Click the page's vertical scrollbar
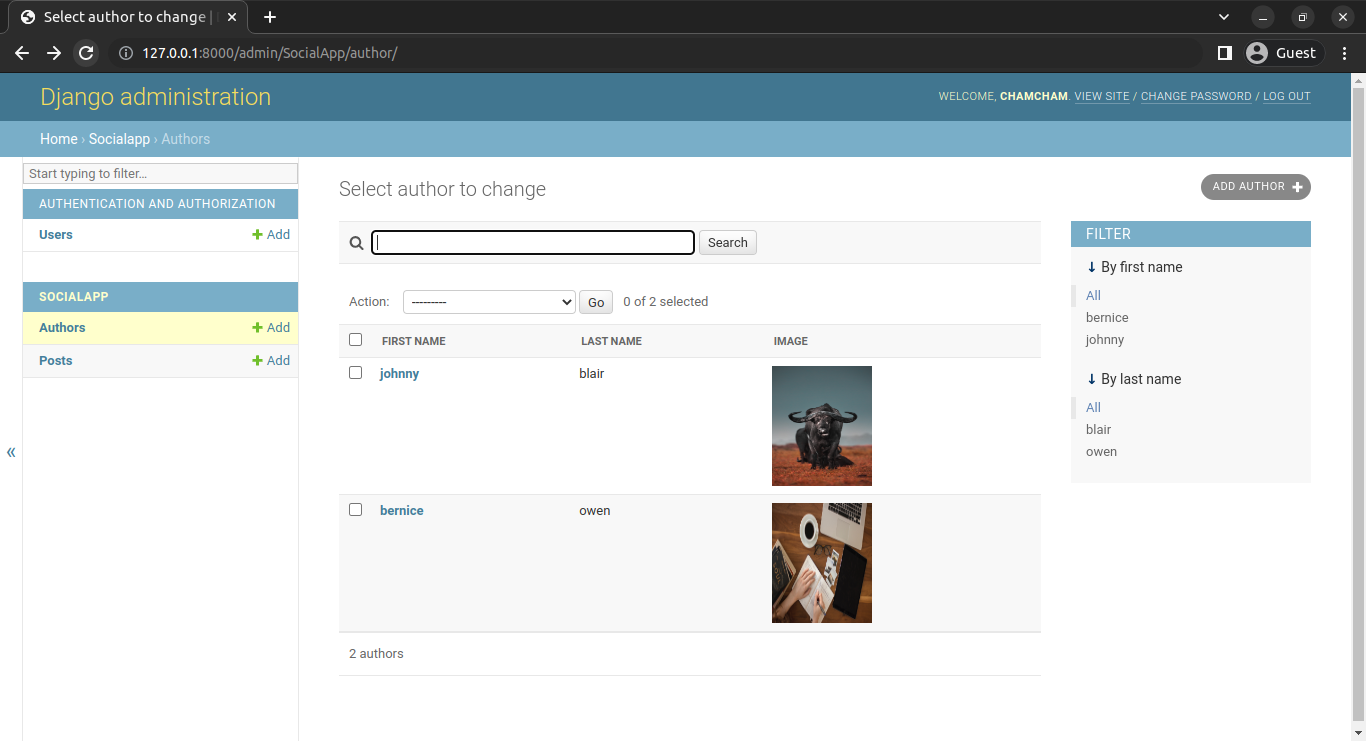1366x741 pixels. point(1358,400)
